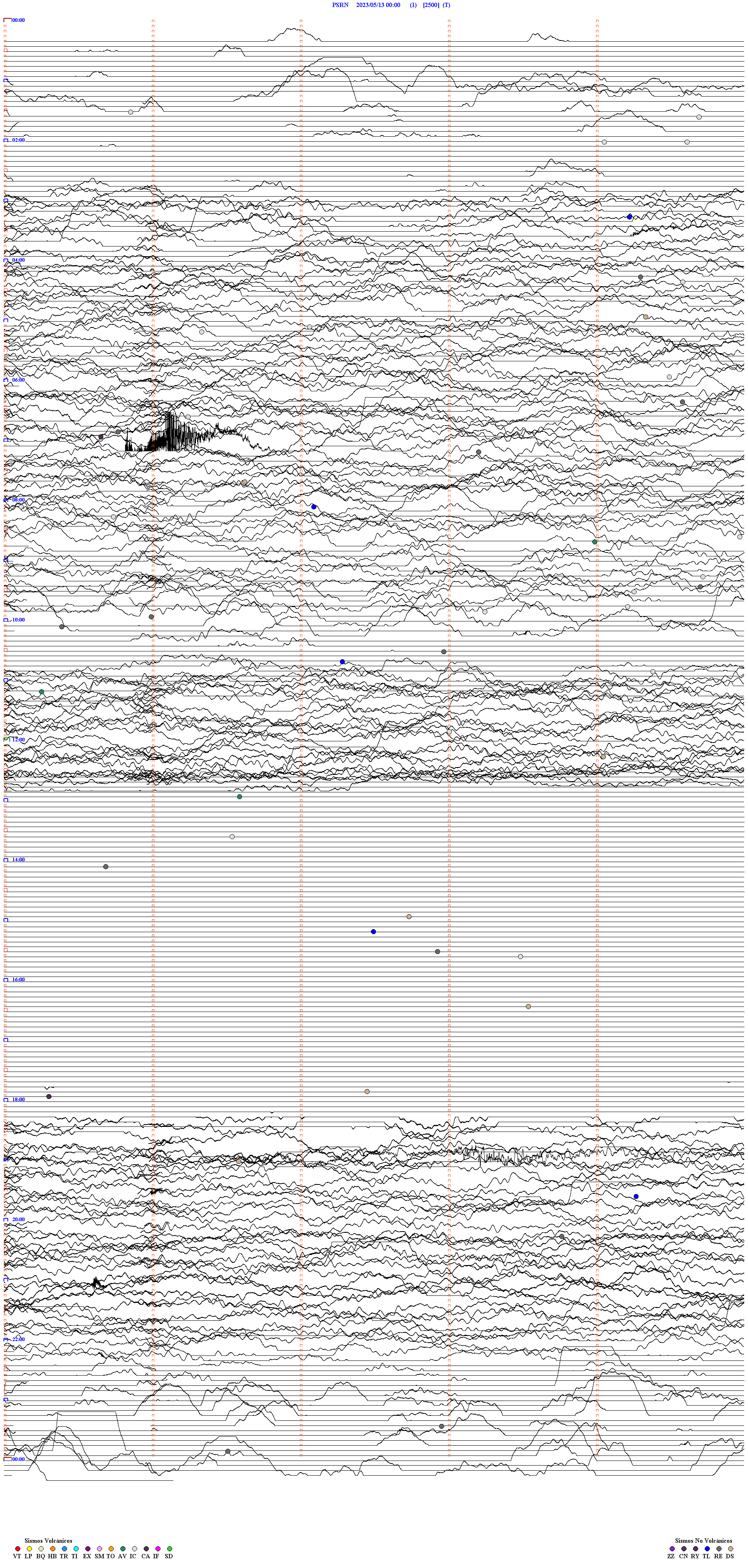
Task: Click the dark purple marker just above the 18:00 label
Action: [x=49, y=1096]
